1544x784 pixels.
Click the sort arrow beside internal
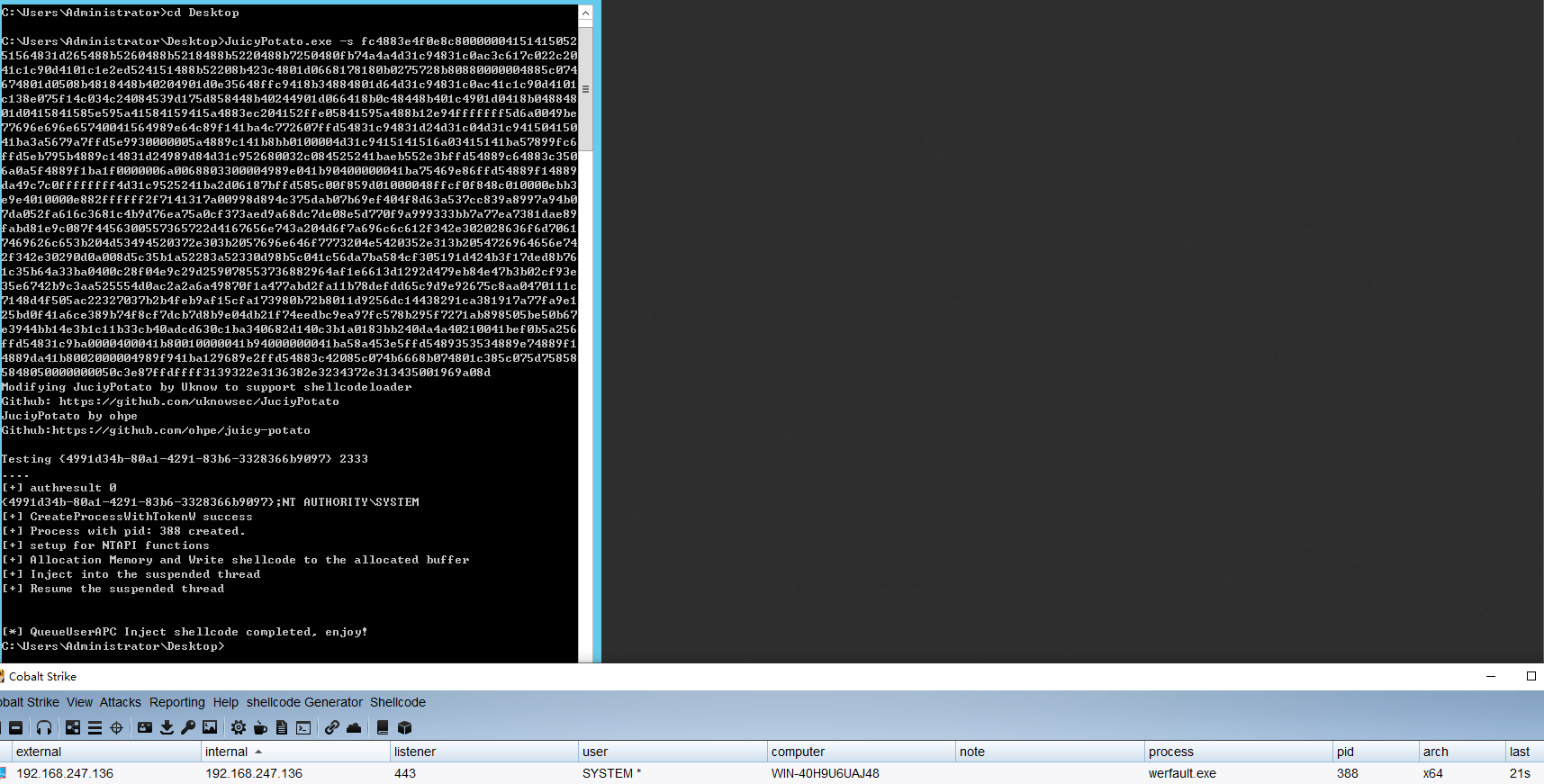pyautogui.click(x=258, y=752)
